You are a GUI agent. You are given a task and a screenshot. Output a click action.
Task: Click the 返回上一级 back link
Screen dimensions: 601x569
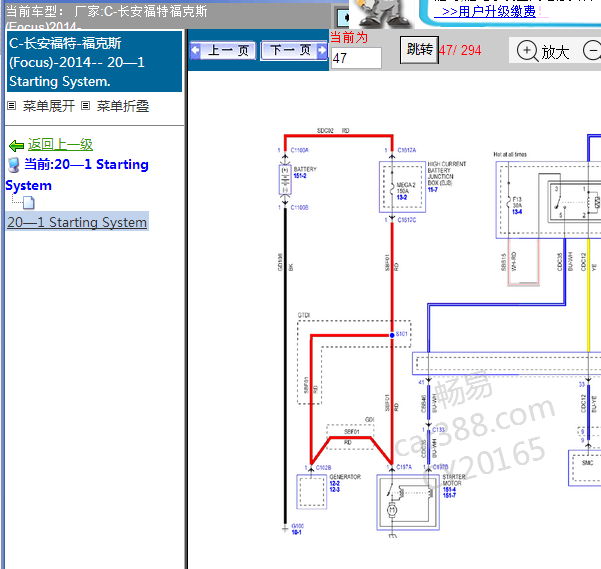(x=60, y=144)
